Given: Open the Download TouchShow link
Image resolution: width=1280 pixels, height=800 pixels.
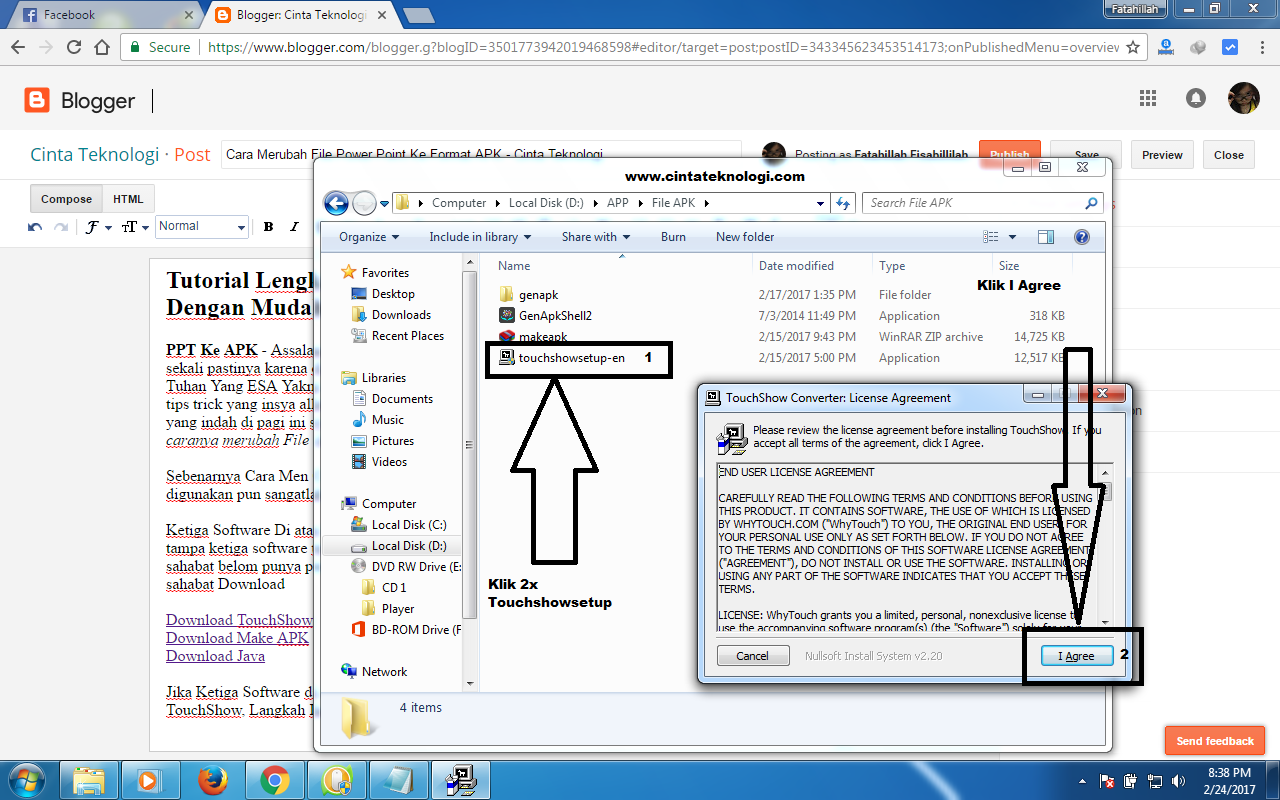Looking at the screenshot, I should (x=238, y=620).
